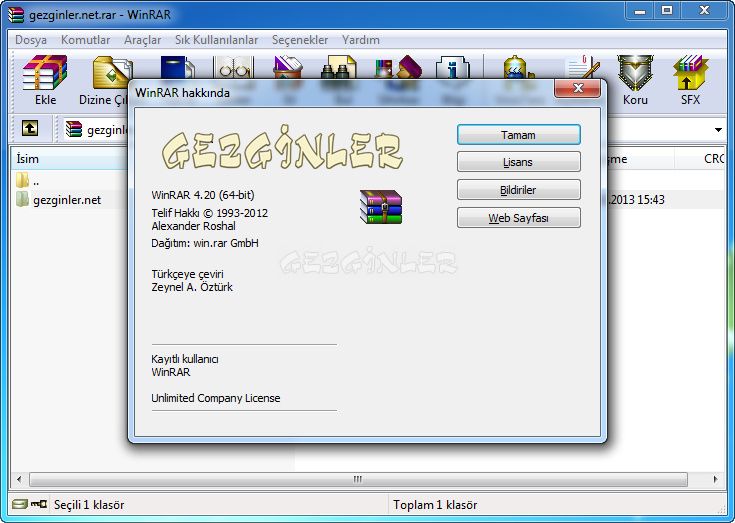Click 'Telif Hakkı © 1993-2012' text
This screenshot has height=523, width=735.
tap(210, 213)
